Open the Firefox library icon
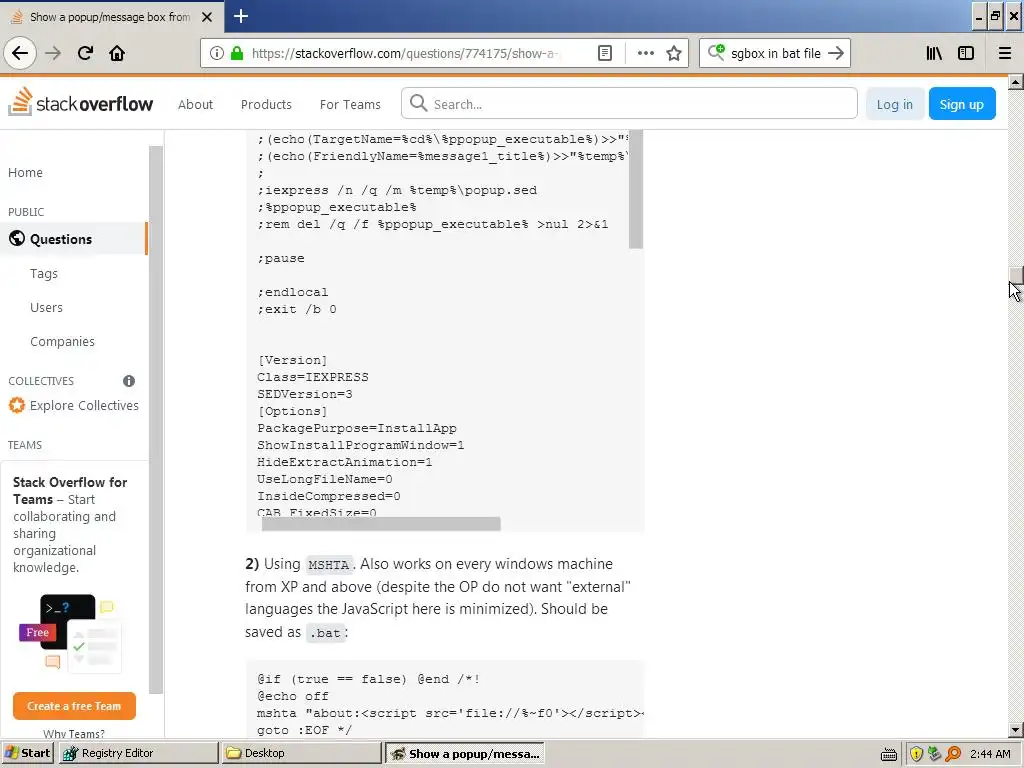This screenshot has height=768, width=1024. pyautogui.click(x=934, y=53)
